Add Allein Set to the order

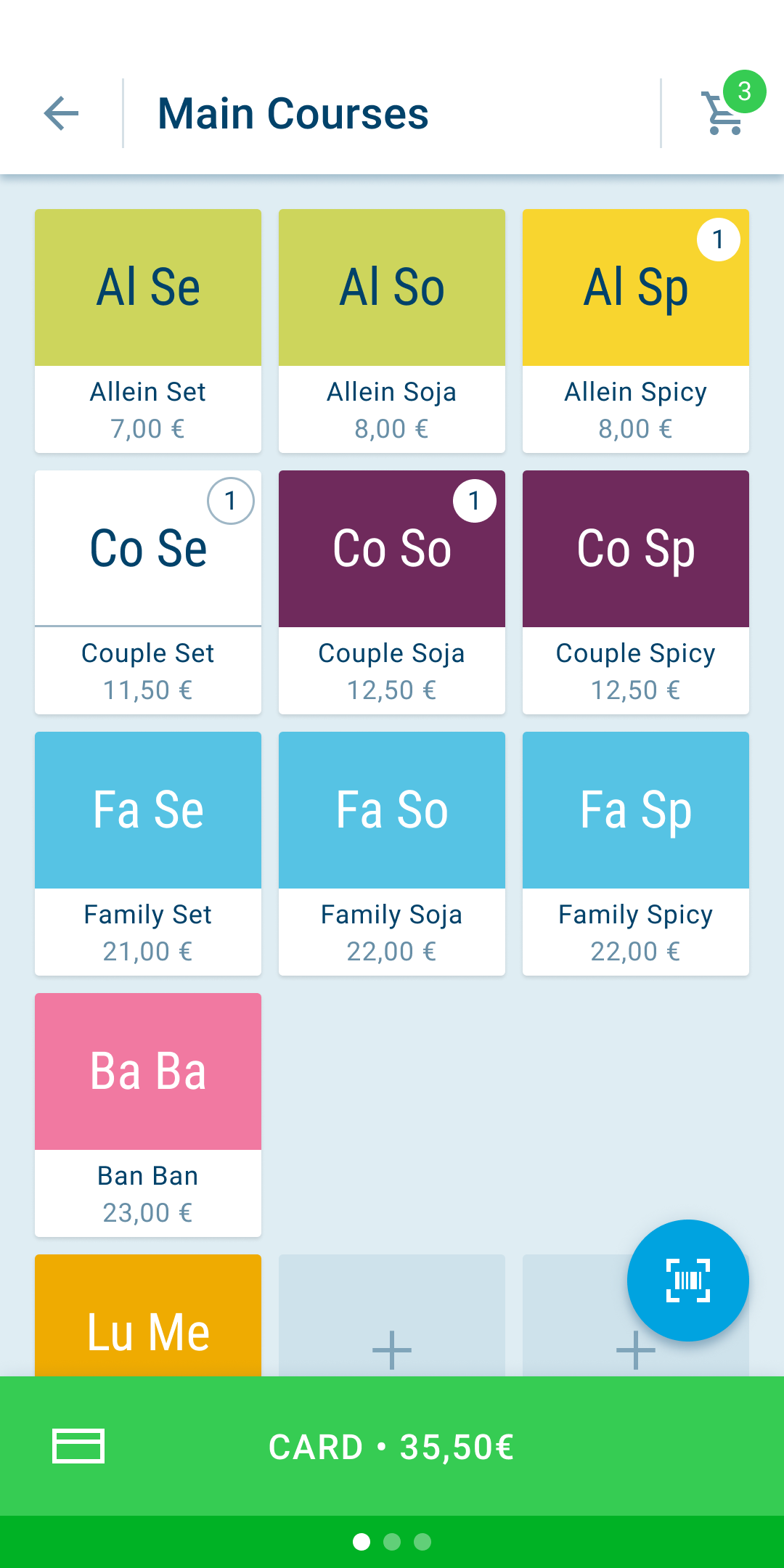[x=148, y=330]
